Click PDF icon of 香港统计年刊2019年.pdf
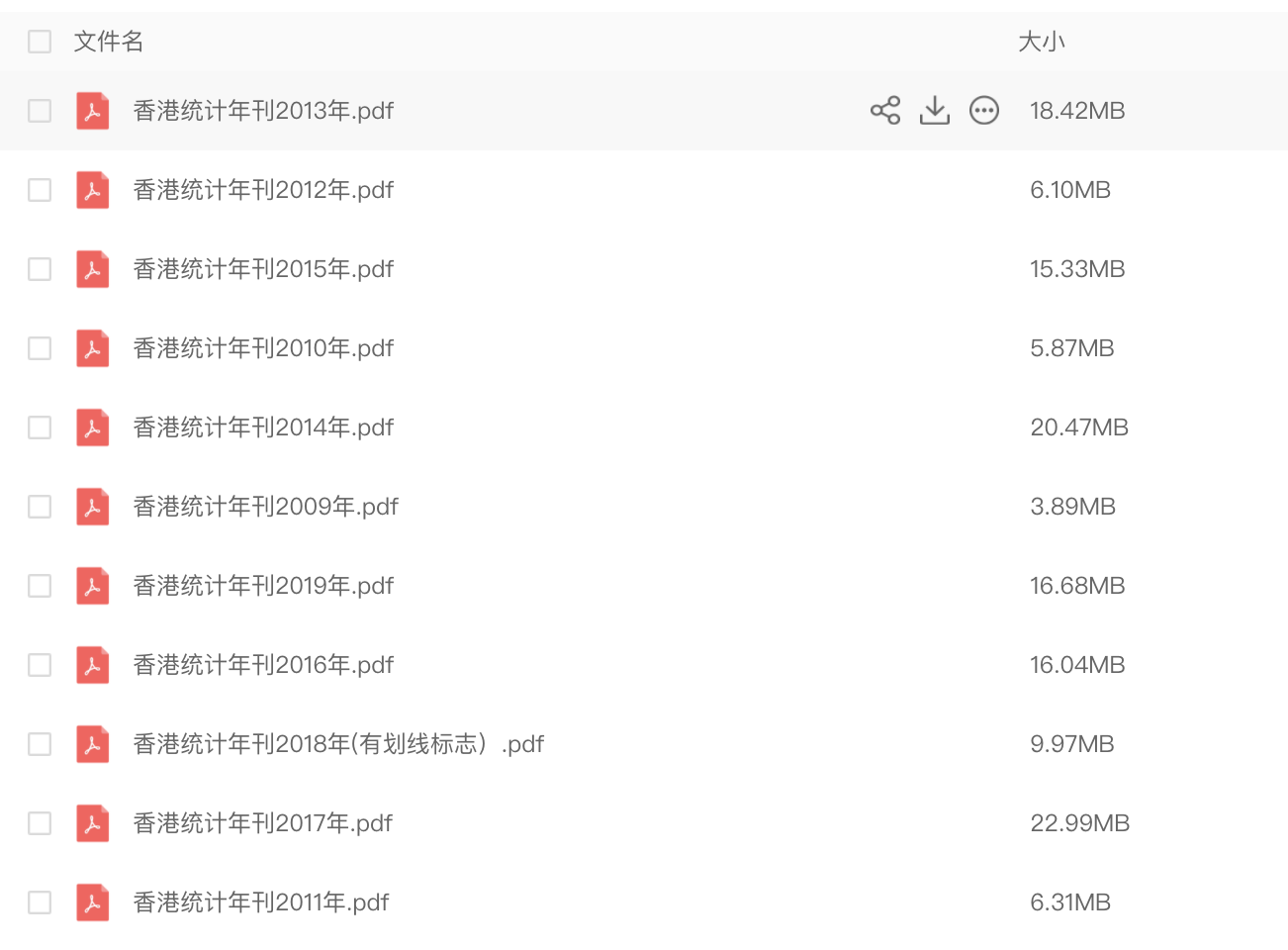The height and width of the screenshot is (950, 1288). tap(93, 586)
